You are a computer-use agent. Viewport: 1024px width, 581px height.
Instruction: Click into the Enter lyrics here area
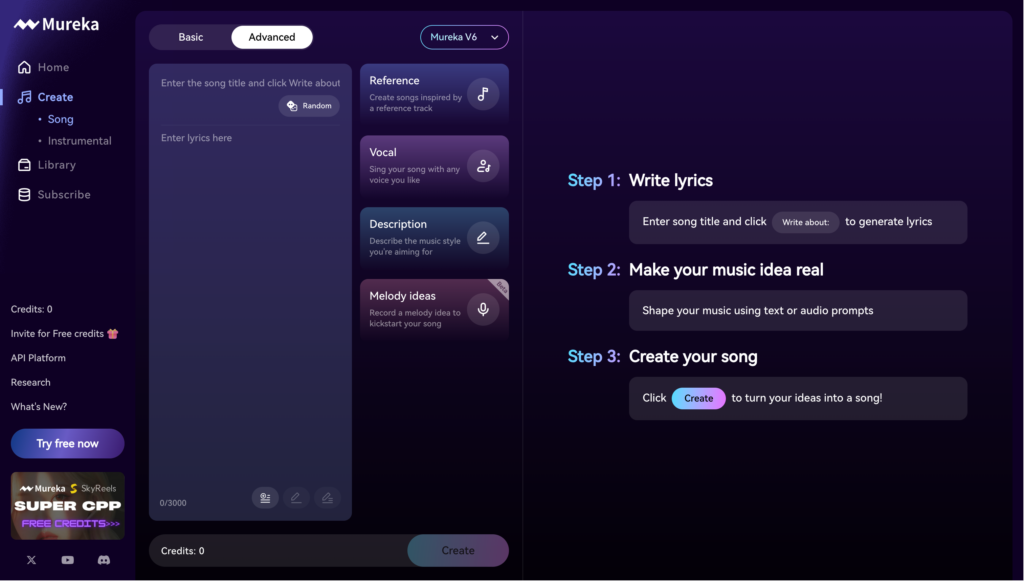[x=250, y=307]
